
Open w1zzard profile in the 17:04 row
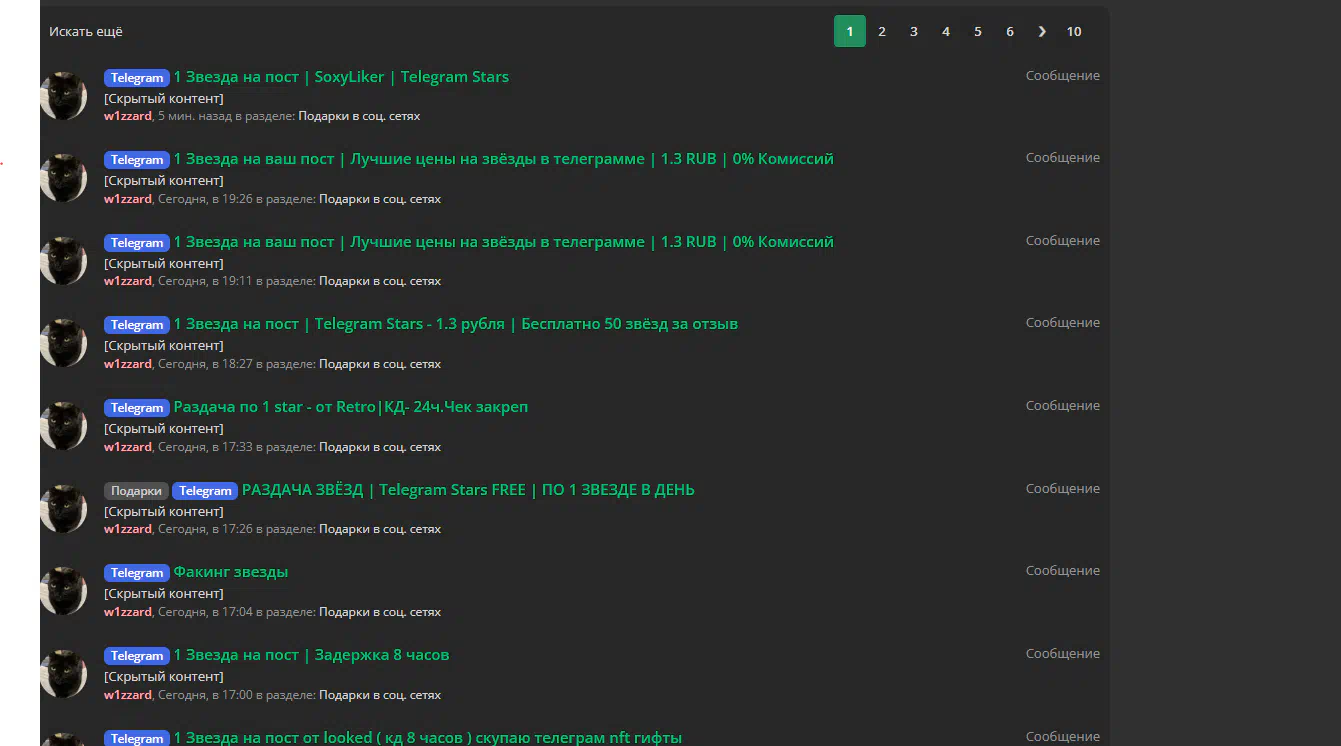point(128,612)
